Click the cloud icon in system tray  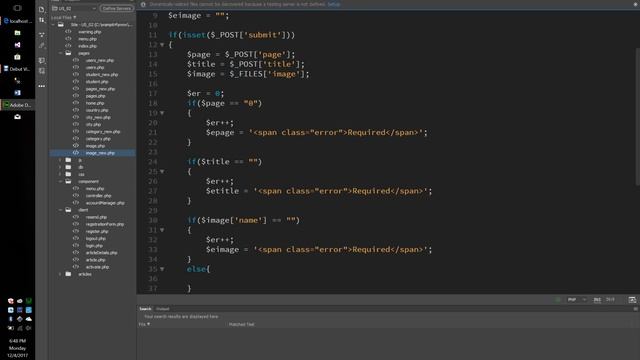pos(29,319)
